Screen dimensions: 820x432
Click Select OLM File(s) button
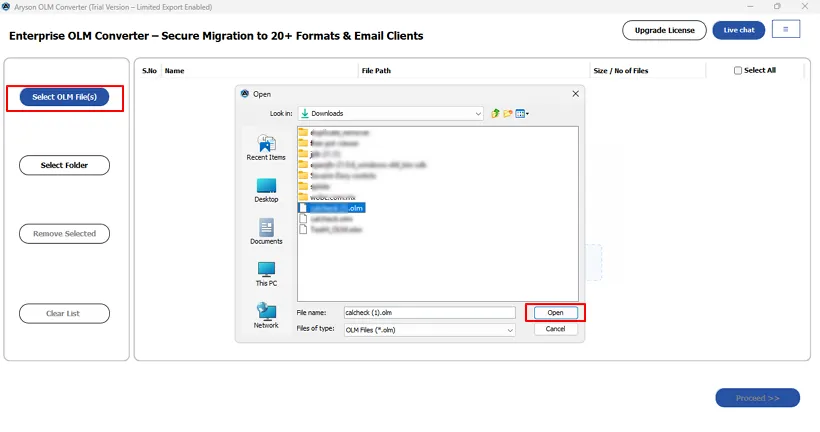click(x=64, y=97)
